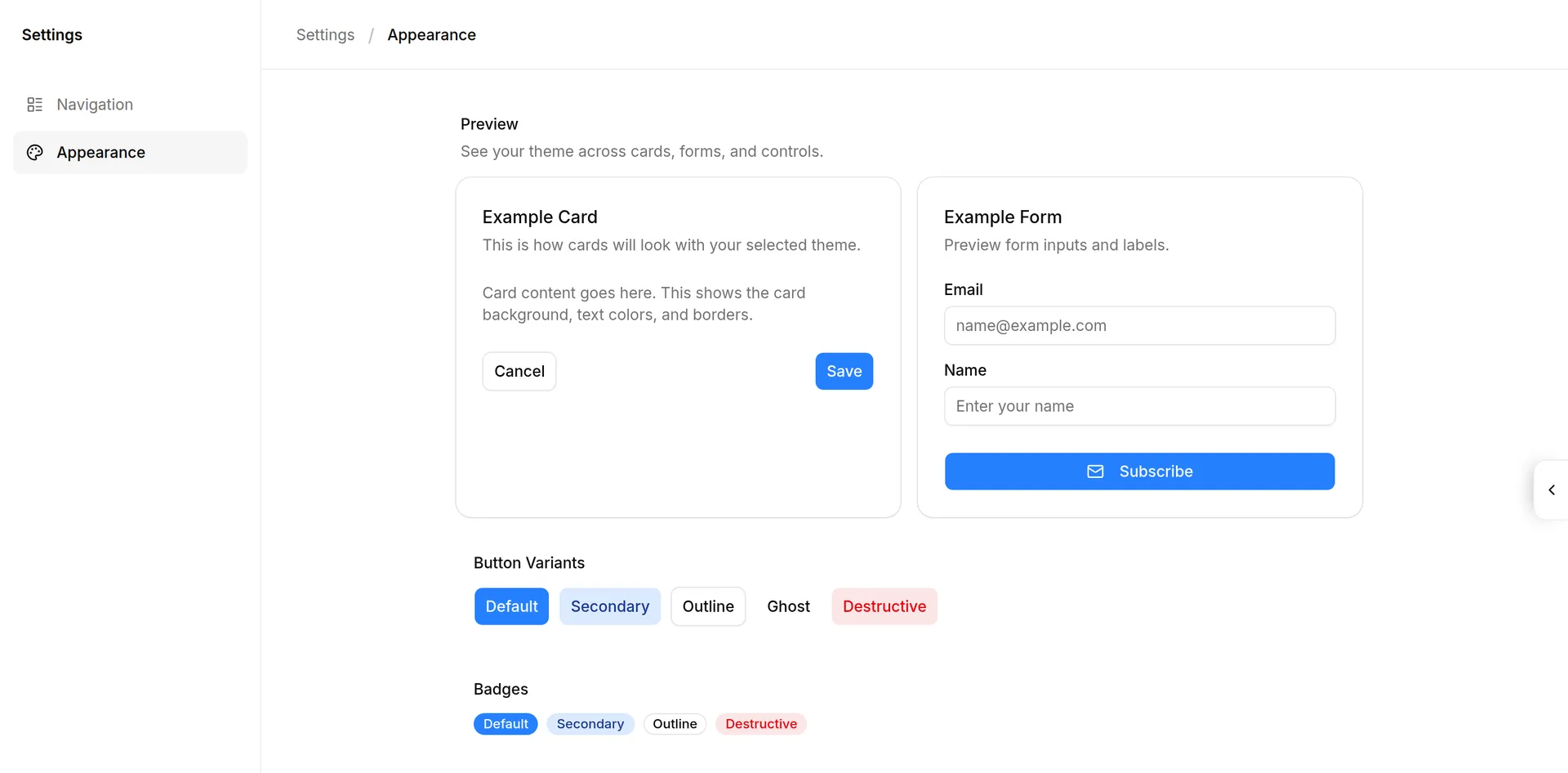Go to Settings in the breadcrumb
The width and height of the screenshot is (1568, 773).
pyautogui.click(x=325, y=35)
